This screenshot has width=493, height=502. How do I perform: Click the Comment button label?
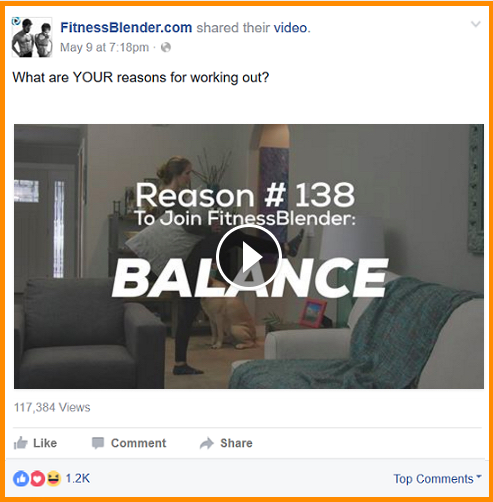[x=138, y=443]
